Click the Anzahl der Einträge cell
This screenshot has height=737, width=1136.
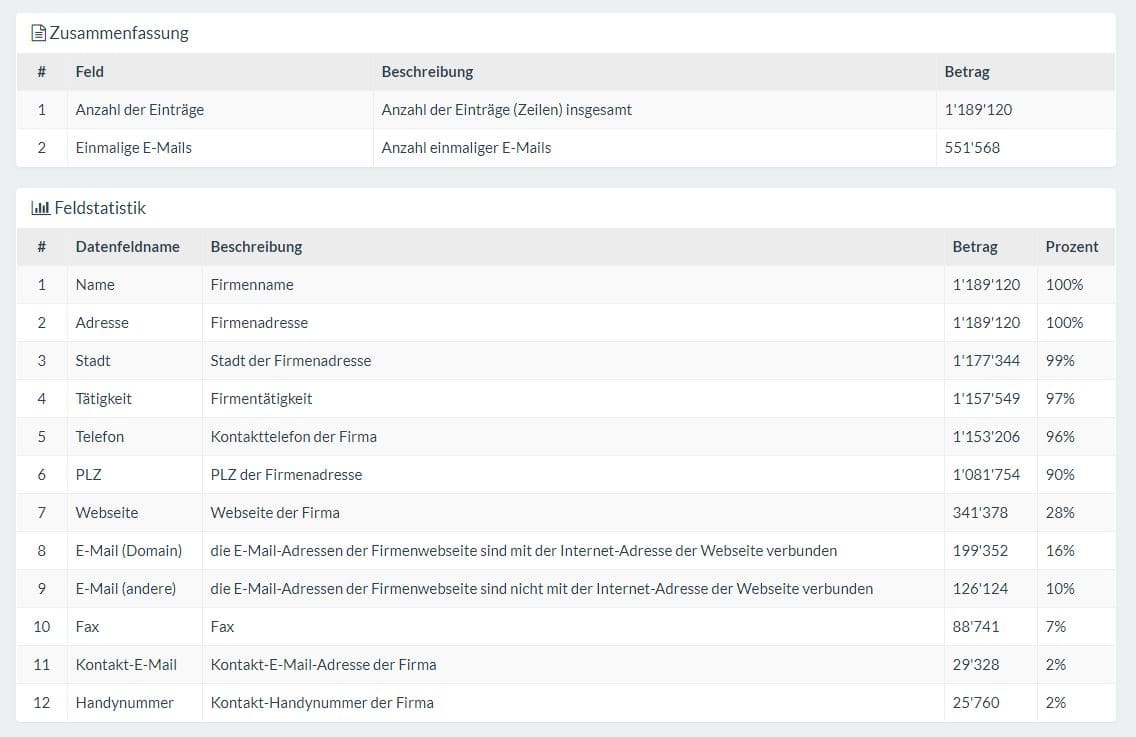[140, 110]
